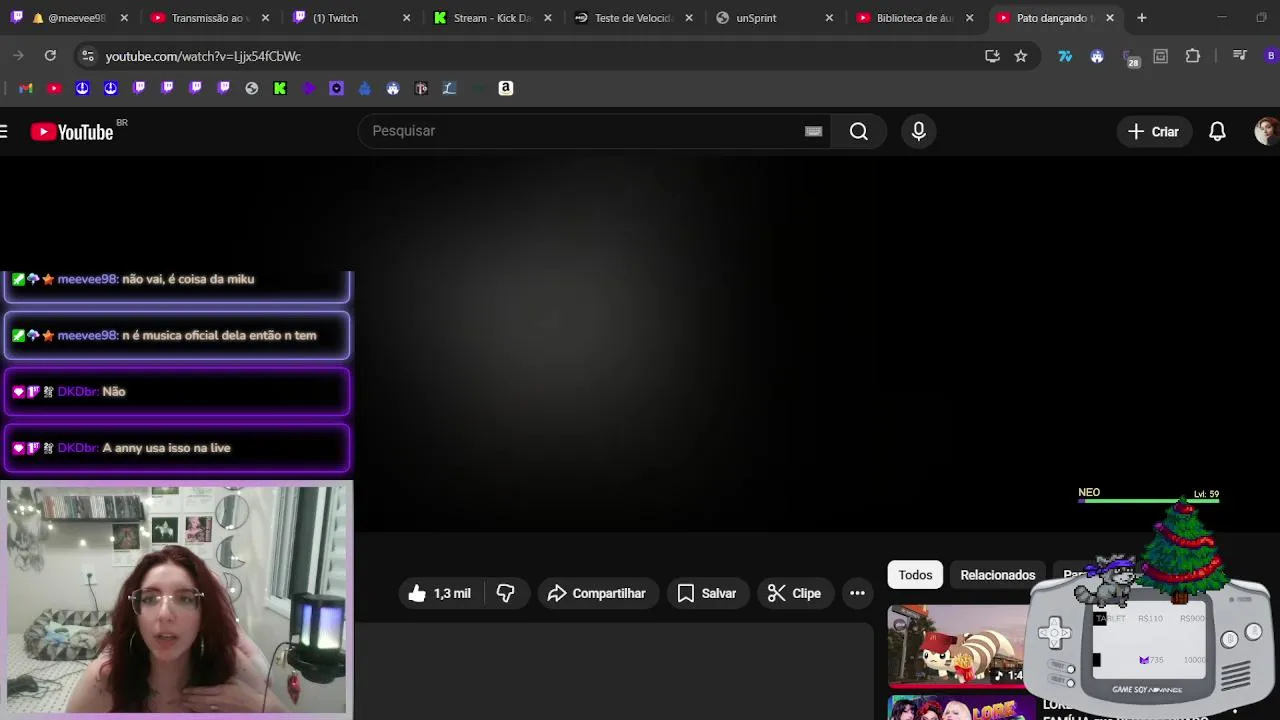Image resolution: width=1280 pixels, height=720 pixels.
Task: Click the page reload icon
Action: (x=50, y=56)
